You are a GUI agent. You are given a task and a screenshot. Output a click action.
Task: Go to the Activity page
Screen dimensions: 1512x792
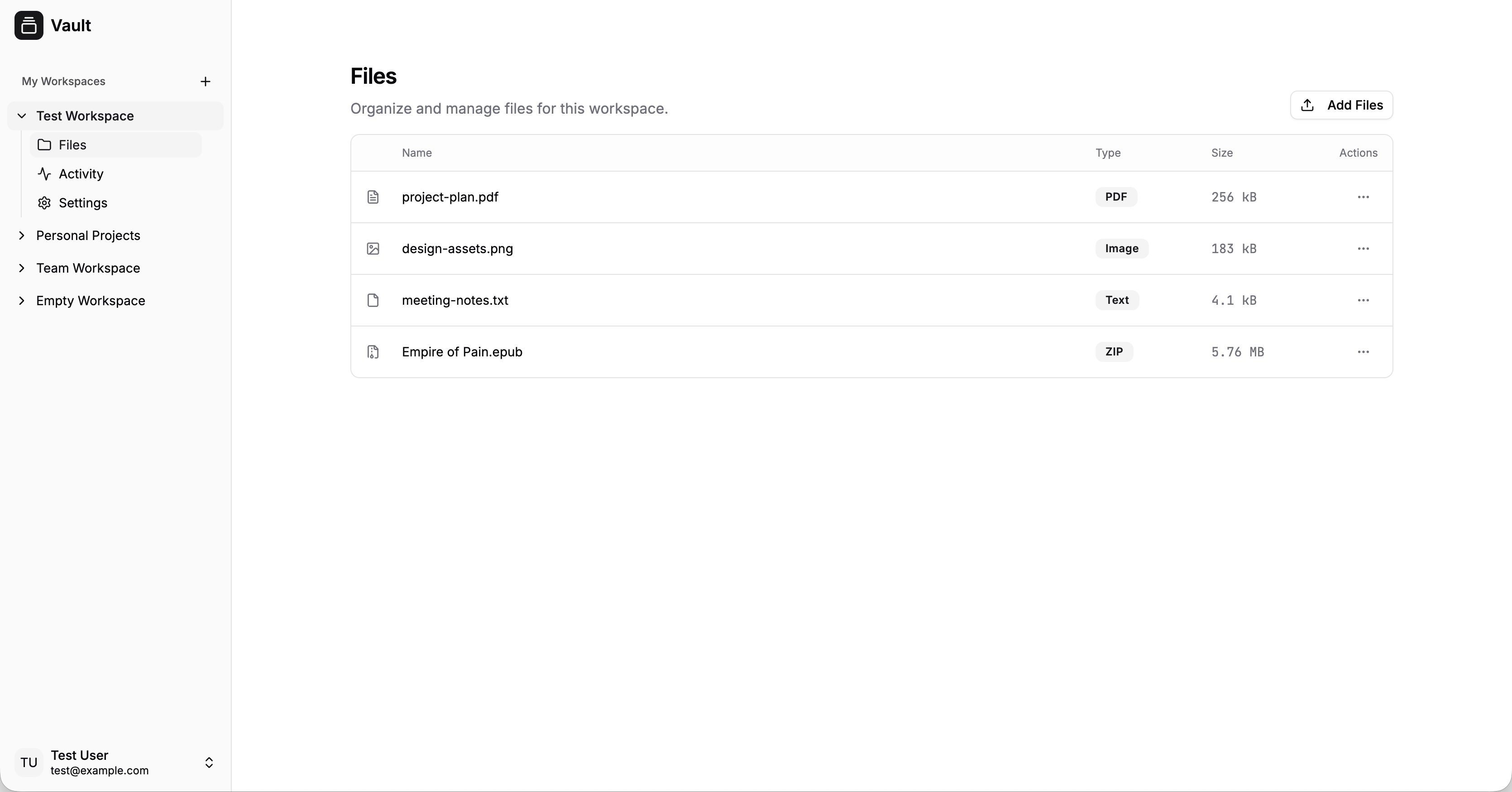click(81, 174)
